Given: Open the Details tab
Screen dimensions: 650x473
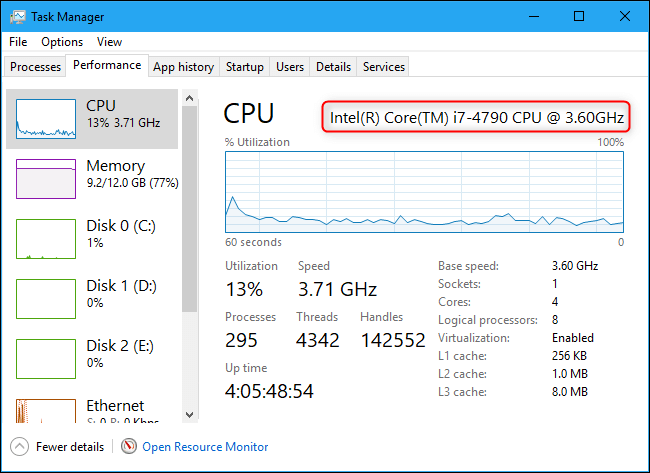Looking at the screenshot, I should coord(333,67).
